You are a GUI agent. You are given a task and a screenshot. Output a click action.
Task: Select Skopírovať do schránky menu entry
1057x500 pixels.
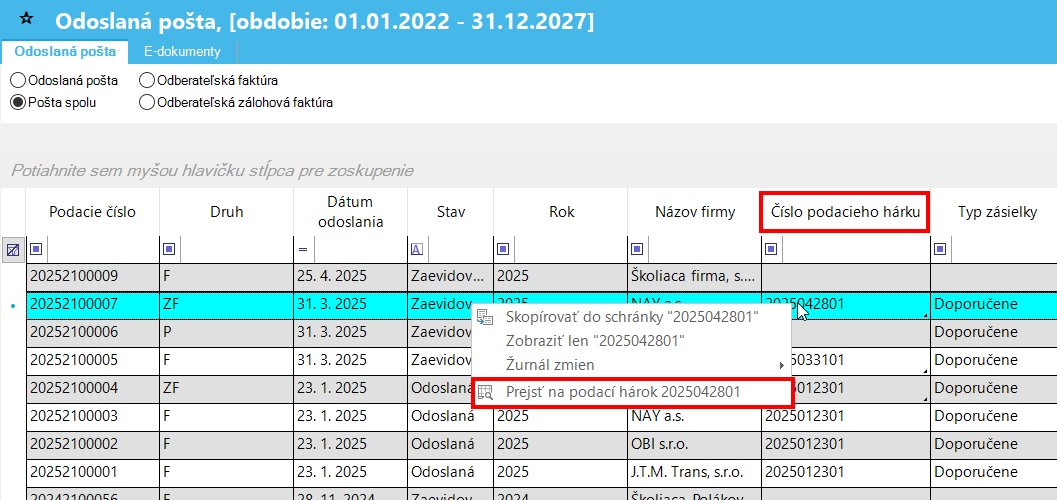click(x=632, y=317)
